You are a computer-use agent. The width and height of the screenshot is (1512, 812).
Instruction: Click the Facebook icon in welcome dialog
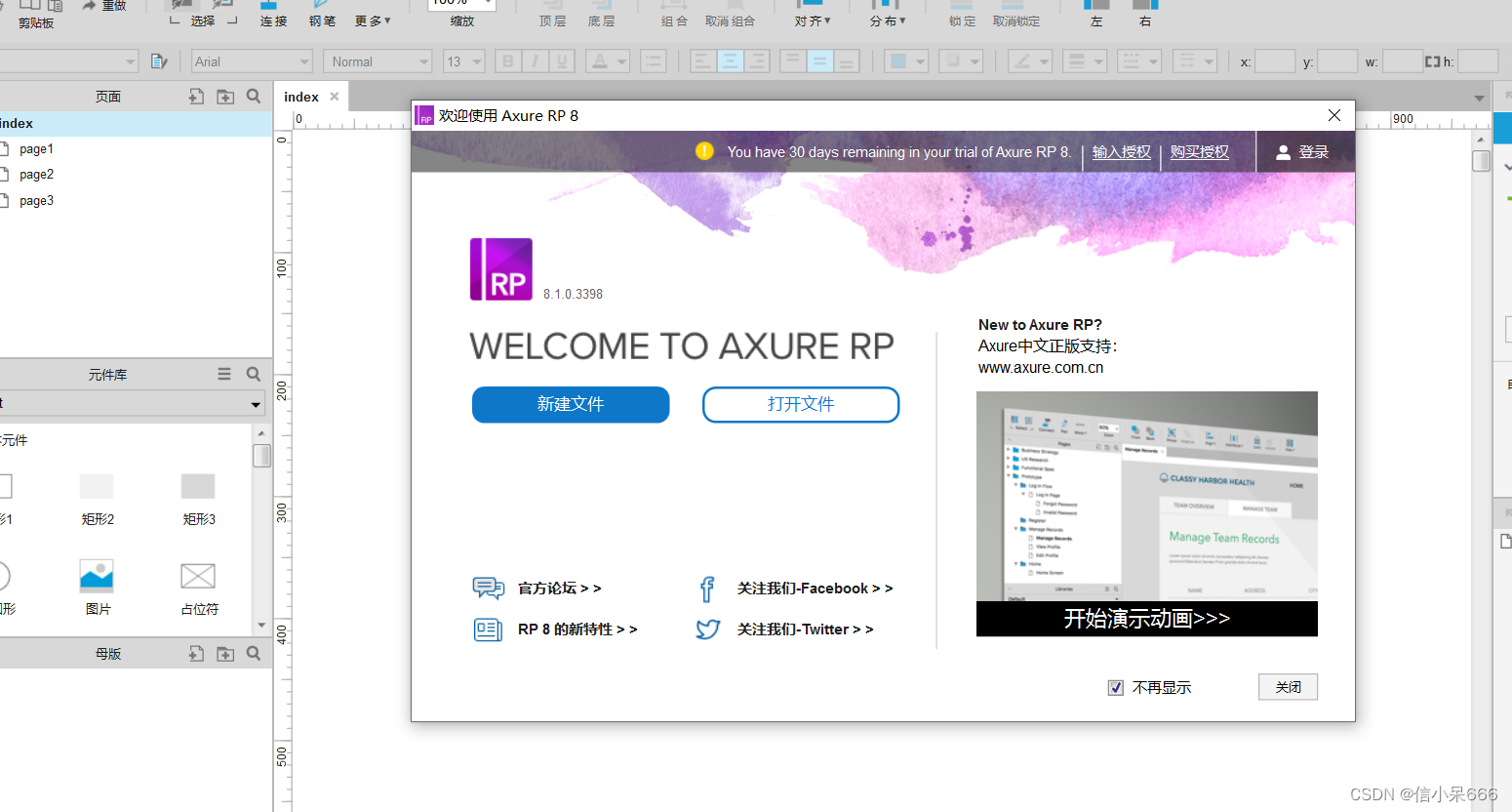tap(707, 589)
